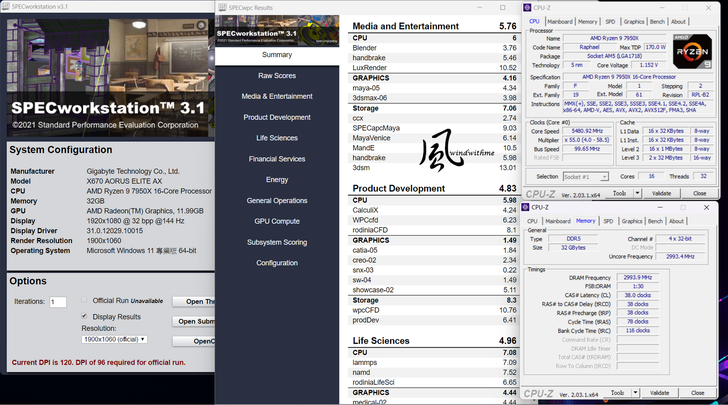Image resolution: width=728 pixels, height=405 pixels.
Task: Open Raw Scores in the results sidebar
Action: [x=277, y=76]
